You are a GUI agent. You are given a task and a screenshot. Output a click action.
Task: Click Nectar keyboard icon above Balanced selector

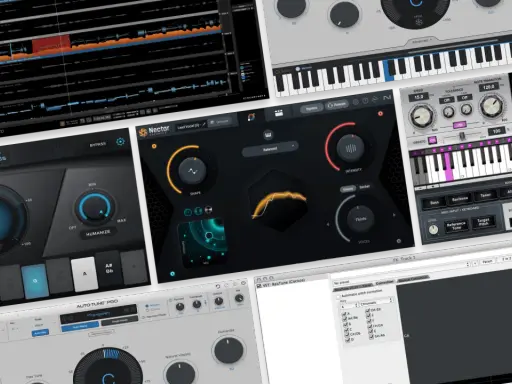(x=268, y=135)
